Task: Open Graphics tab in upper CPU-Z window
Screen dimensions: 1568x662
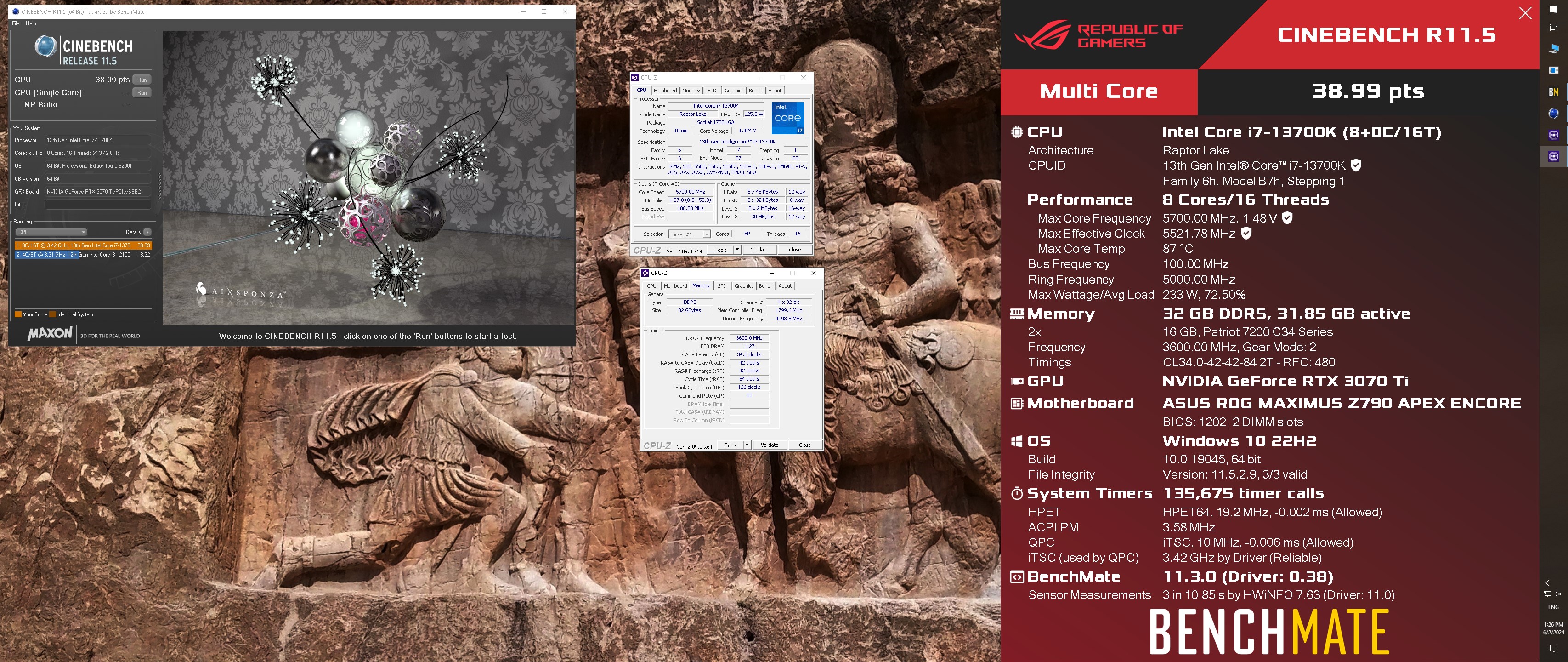Action: pos(734,91)
